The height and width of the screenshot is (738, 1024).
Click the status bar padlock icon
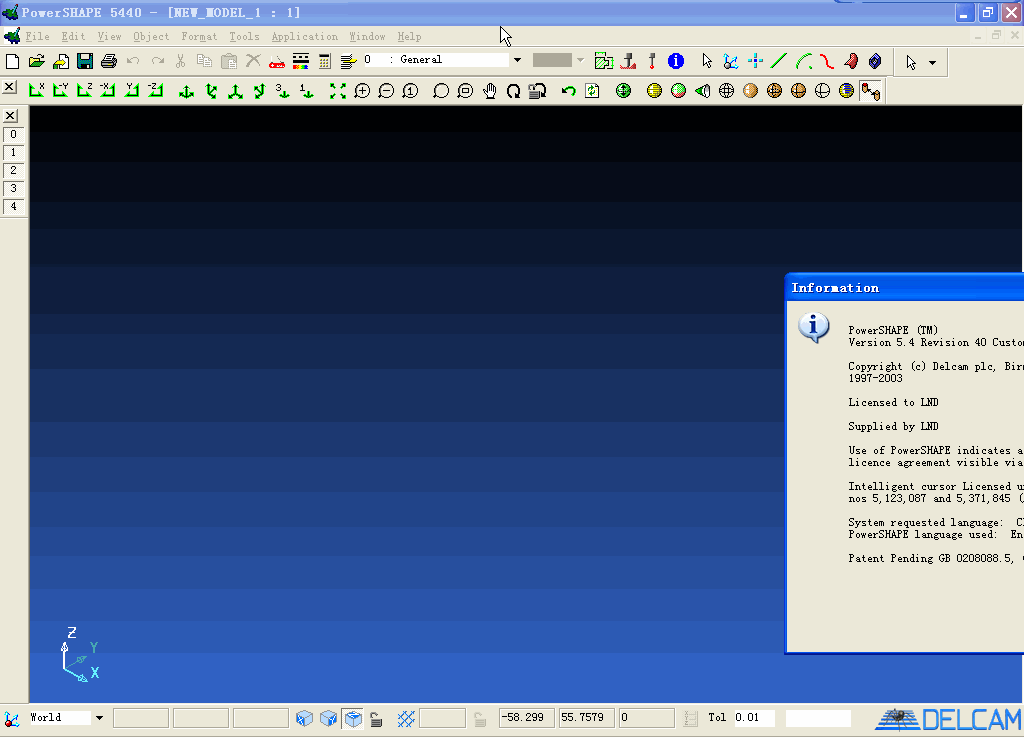point(376,718)
